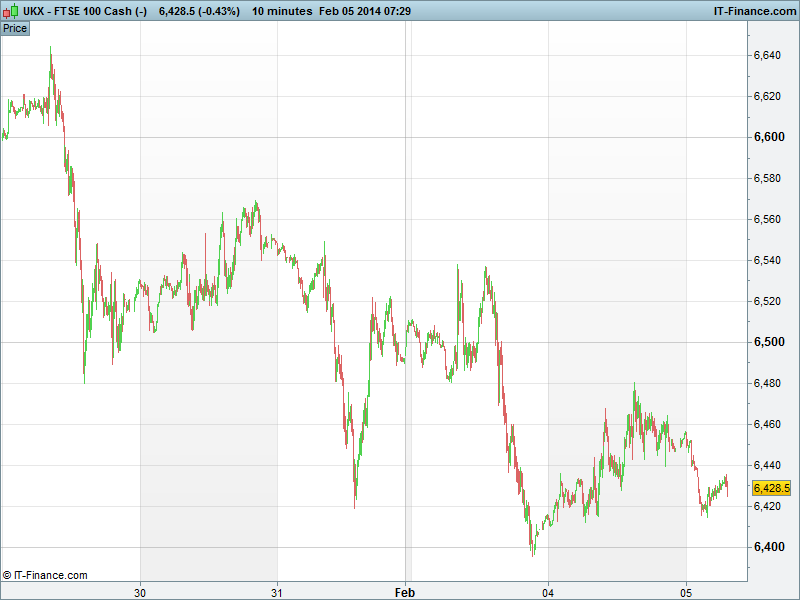Select the 30 date marker on time axis
800x600 pixels.
(x=141, y=590)
